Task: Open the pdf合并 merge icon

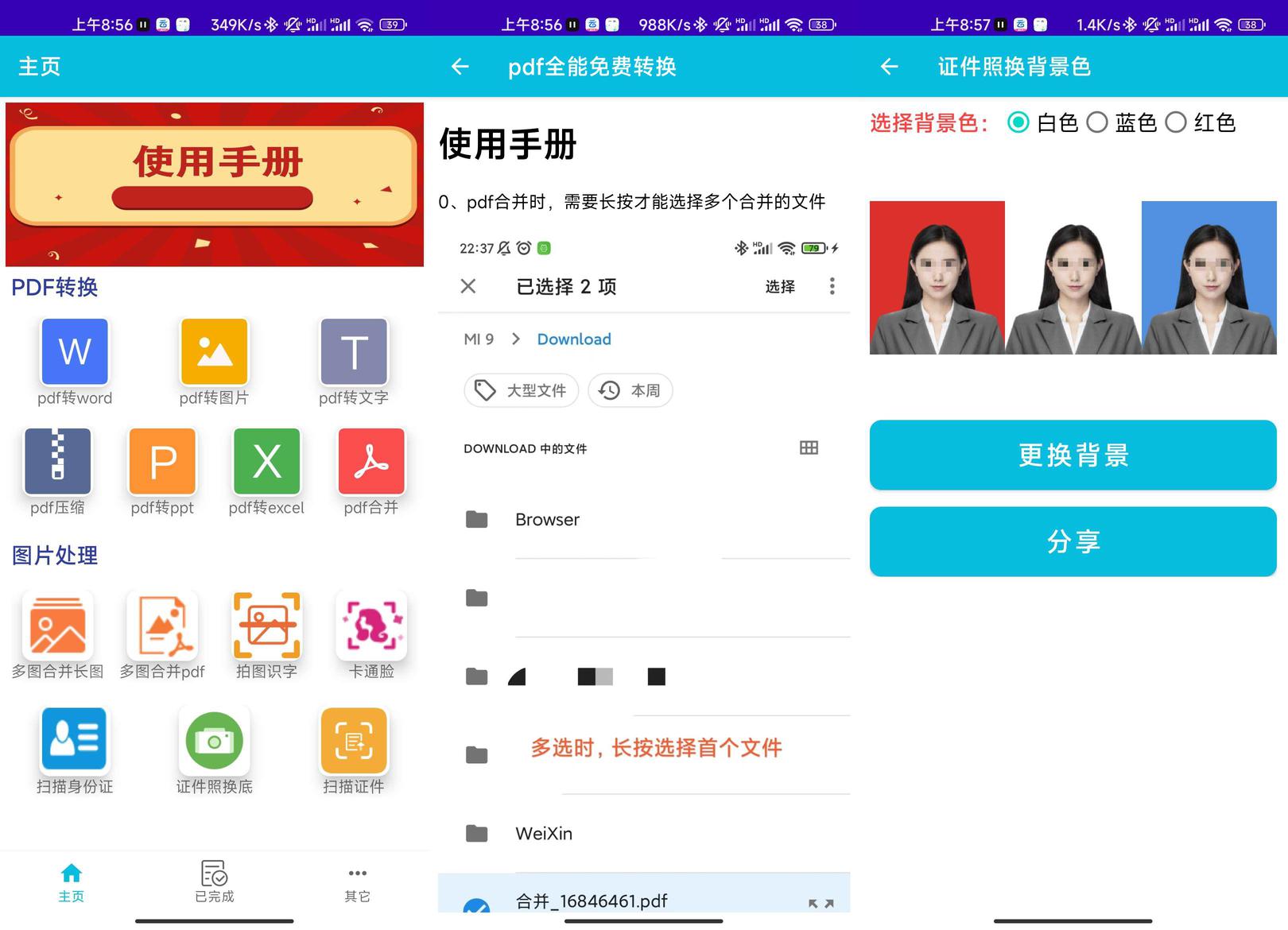Action: coord(371,461)
